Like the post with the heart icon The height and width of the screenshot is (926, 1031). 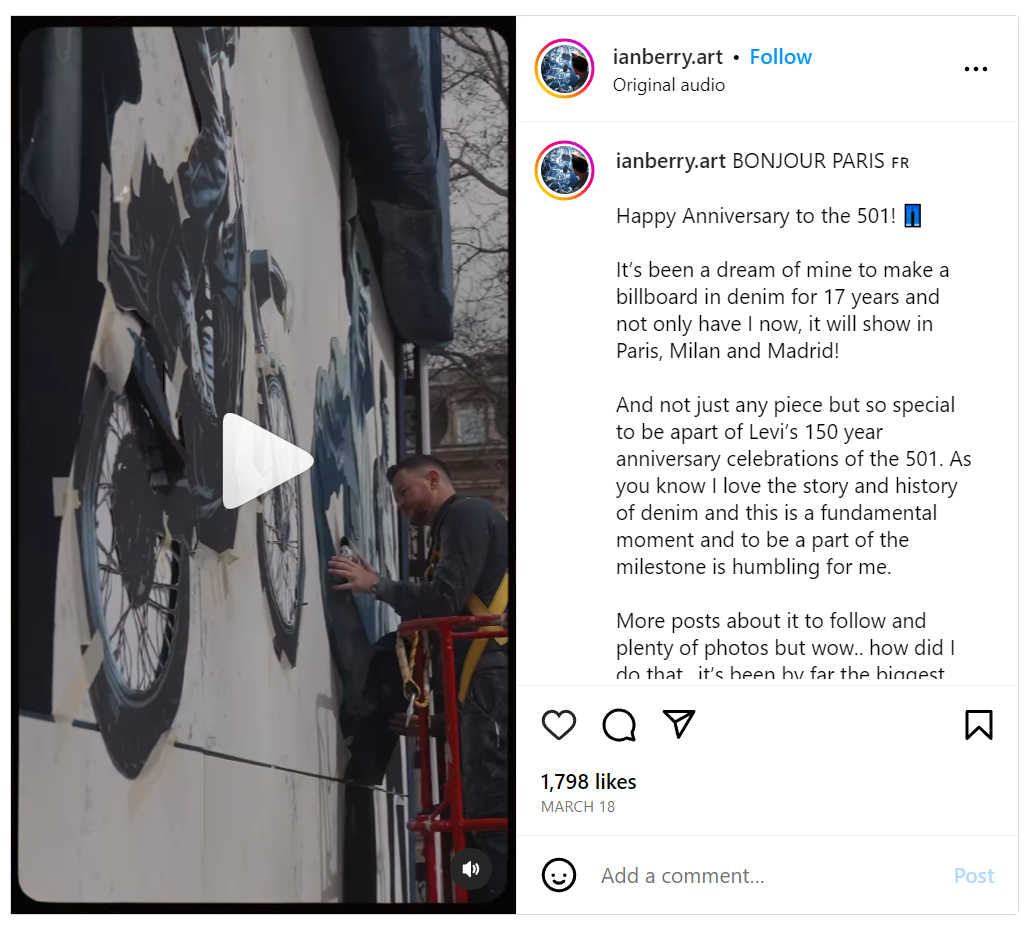click(558, 725)
